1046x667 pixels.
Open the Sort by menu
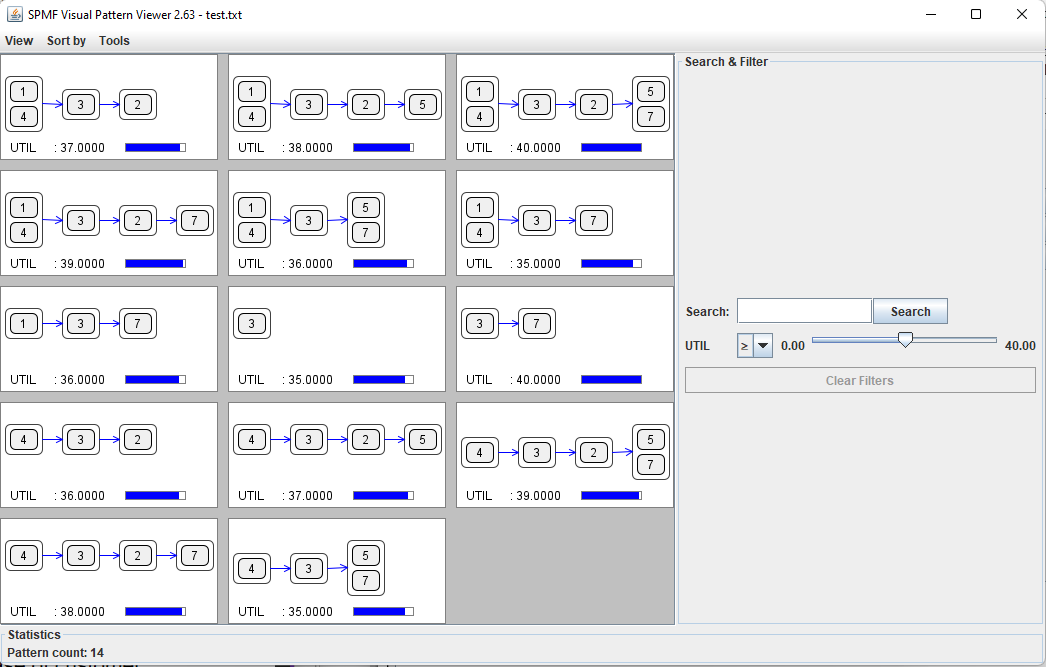tap(66, 41)
